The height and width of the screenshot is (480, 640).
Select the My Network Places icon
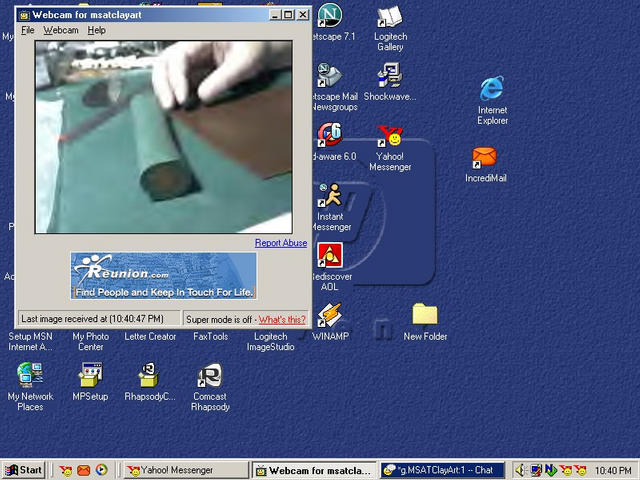(30, 375)
